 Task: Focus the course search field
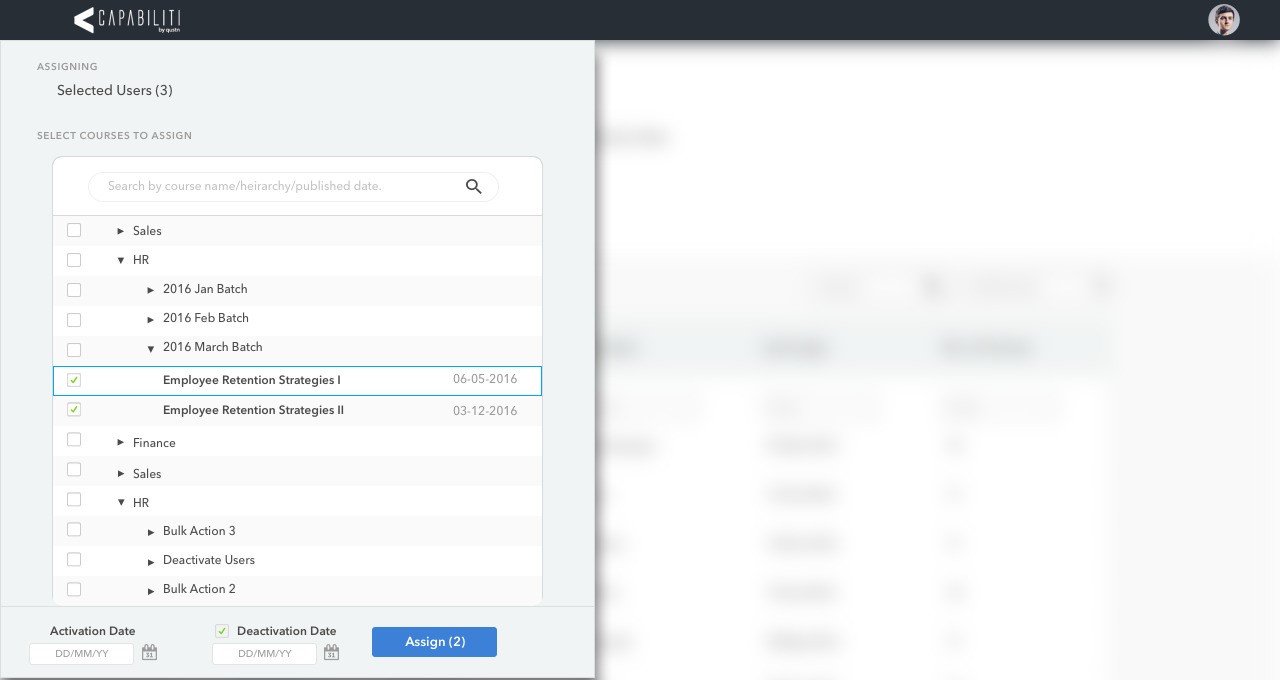293,186
